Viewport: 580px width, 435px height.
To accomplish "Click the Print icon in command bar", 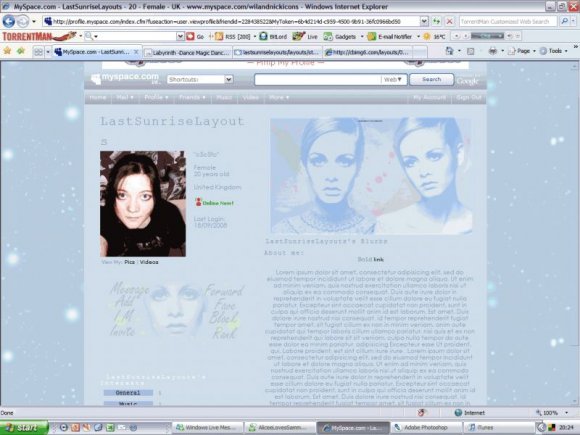I will coord(492,51).
